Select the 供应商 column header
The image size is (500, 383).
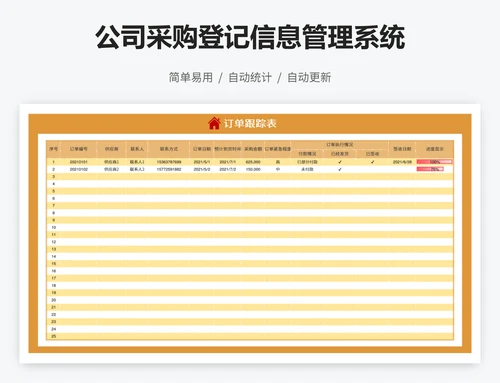pyautogui.click(x=111, y=149)
